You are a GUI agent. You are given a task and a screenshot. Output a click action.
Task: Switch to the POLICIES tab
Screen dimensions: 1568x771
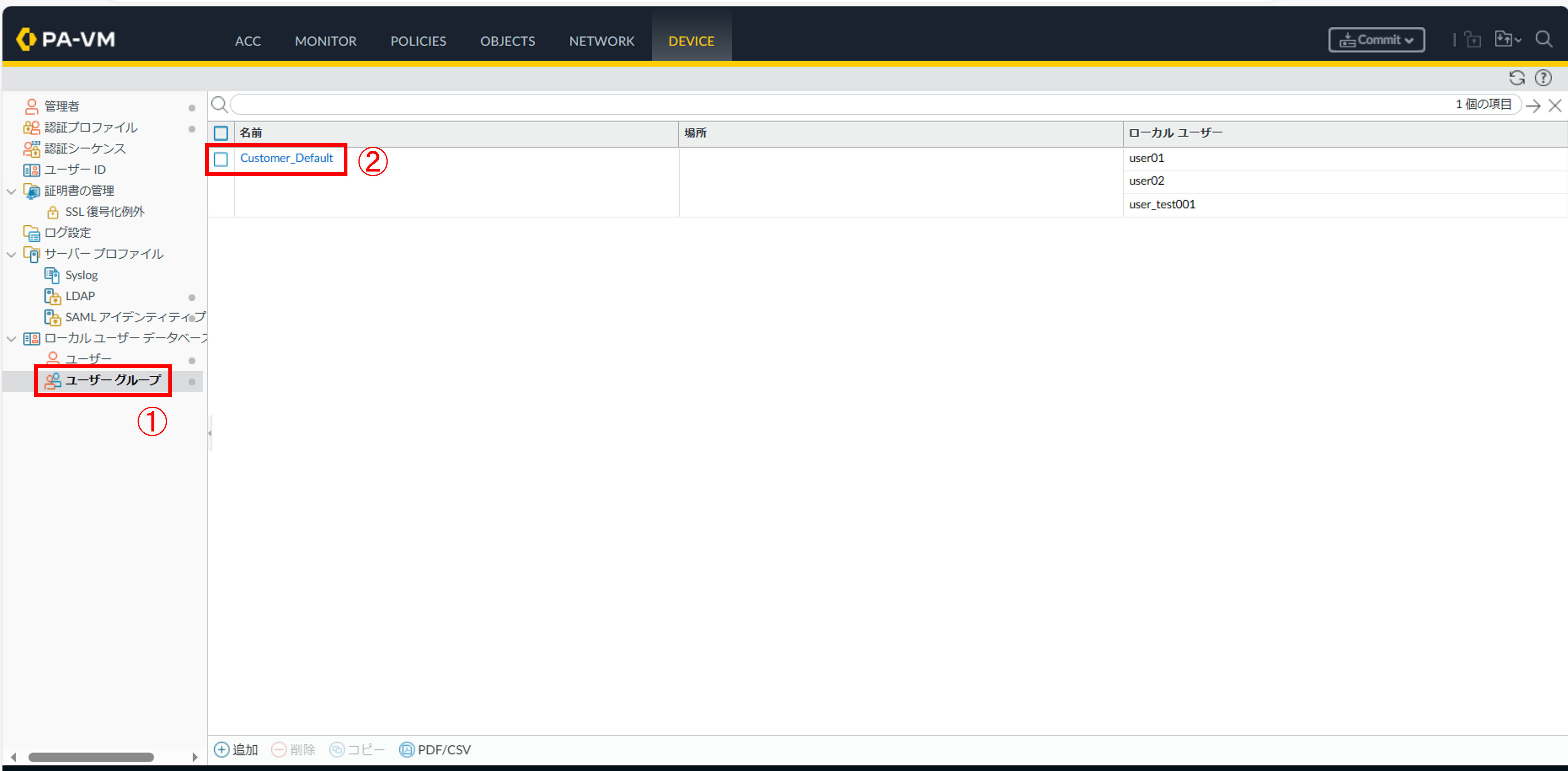418,41
